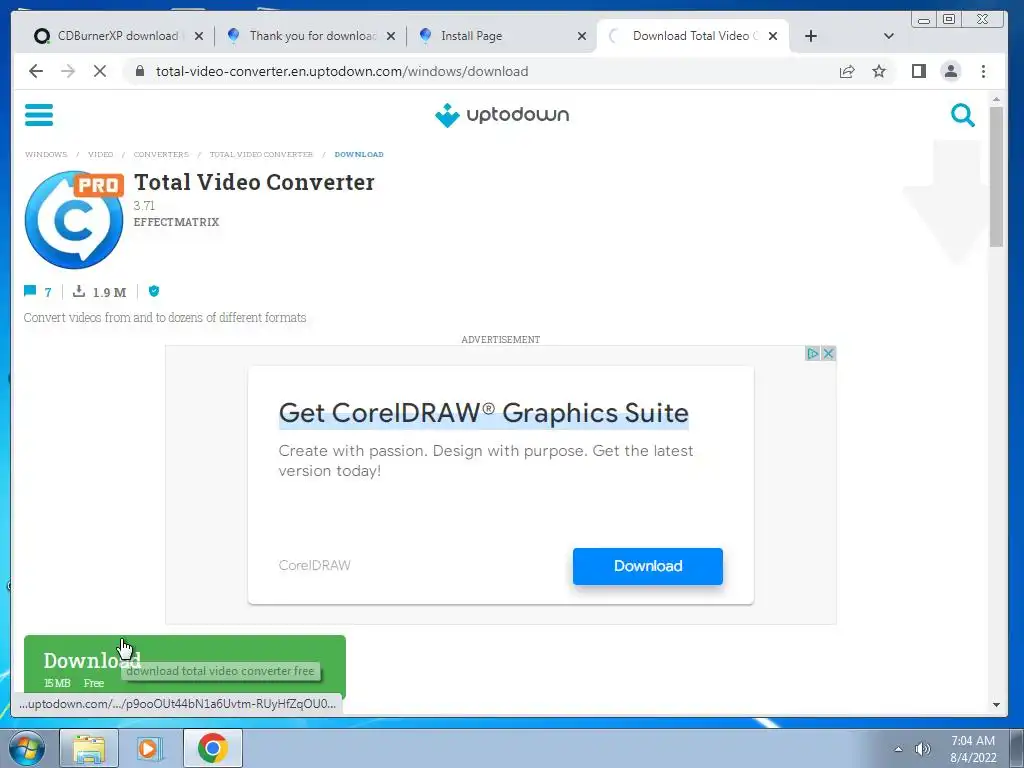Screen dimensions: 1024x768
Task: Click the address bar URL
Action: tap(342, 71)
